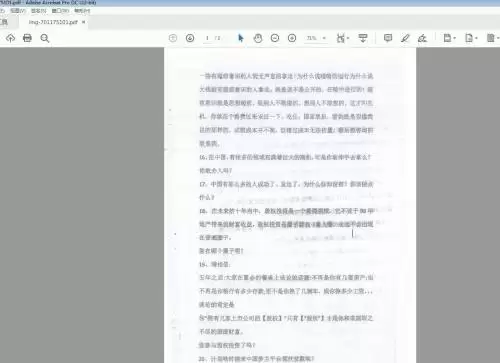Viewport: 500px width, 363px height.
Task: Go to previous page arrow button
Action: [x=173, y=38]
